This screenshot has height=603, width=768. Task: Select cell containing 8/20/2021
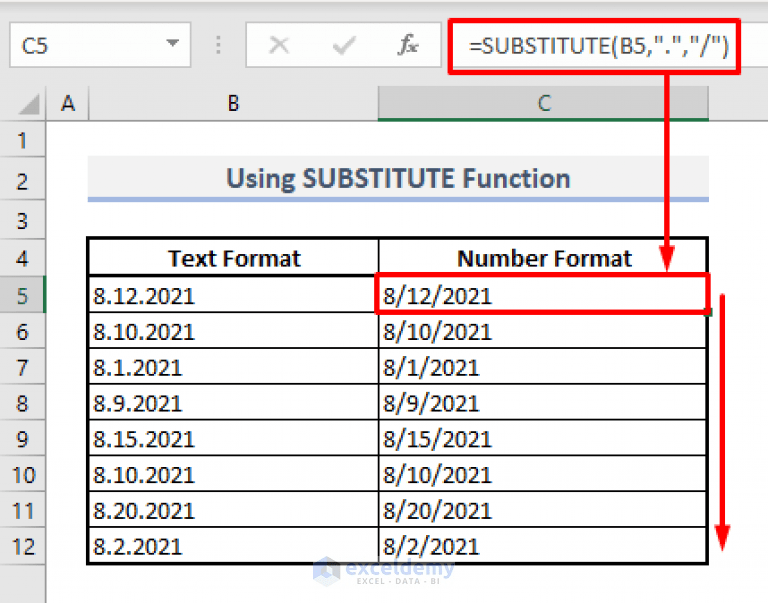click(543, 510)
